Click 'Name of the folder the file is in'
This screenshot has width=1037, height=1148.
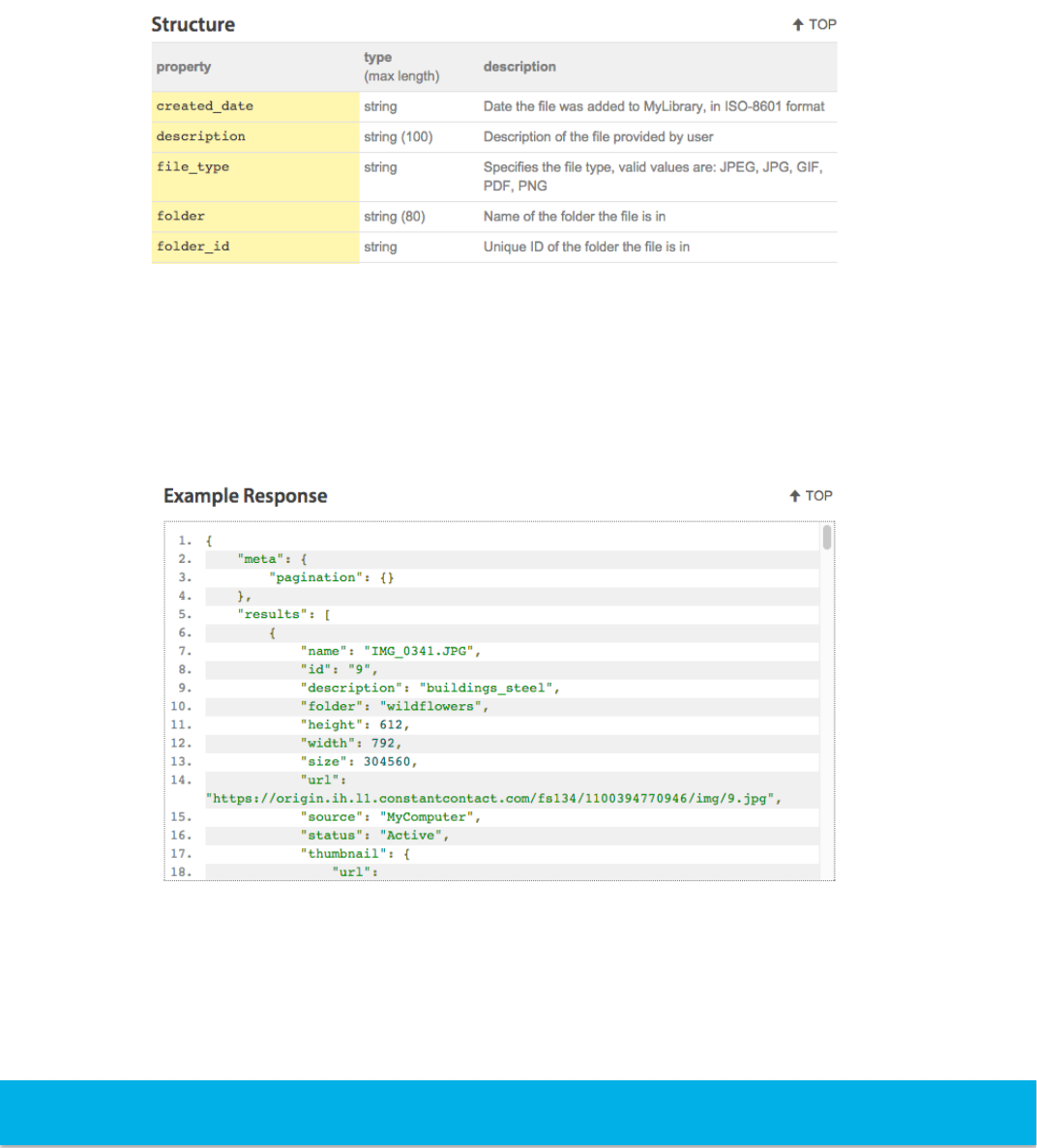pos(575,217)
